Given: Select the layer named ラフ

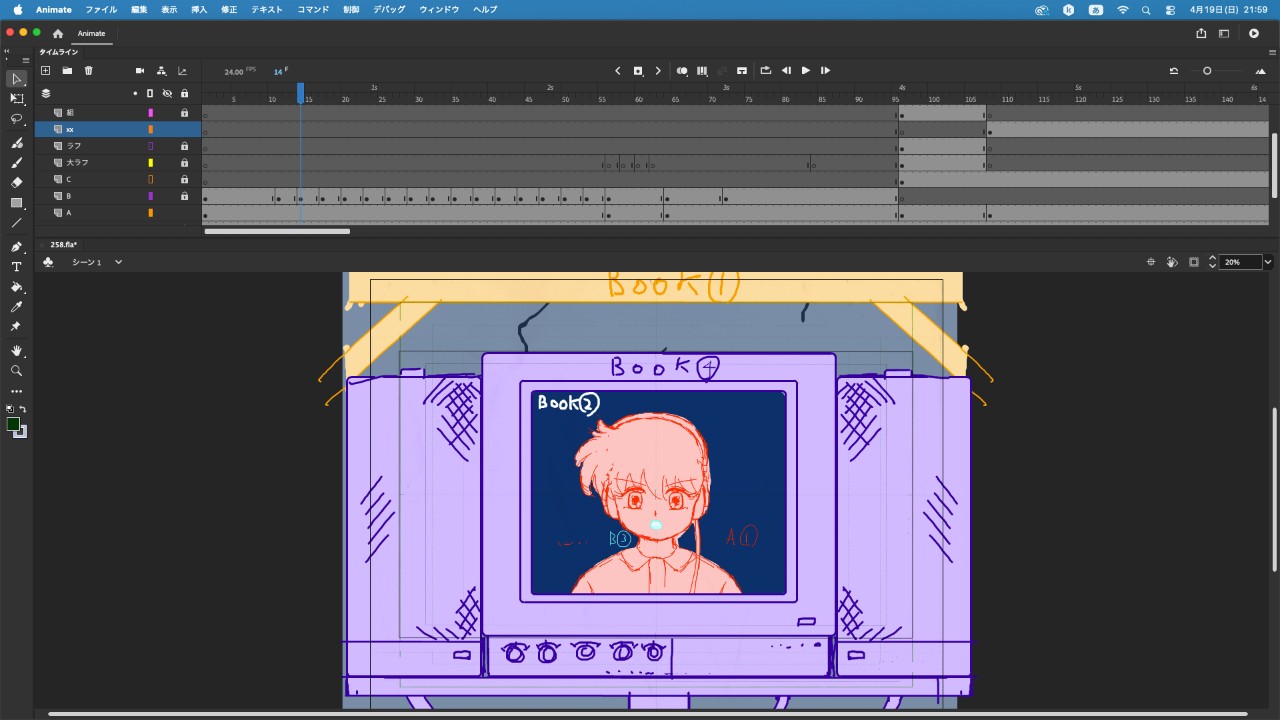Looking at the screenshot, I should click(74, 146).
